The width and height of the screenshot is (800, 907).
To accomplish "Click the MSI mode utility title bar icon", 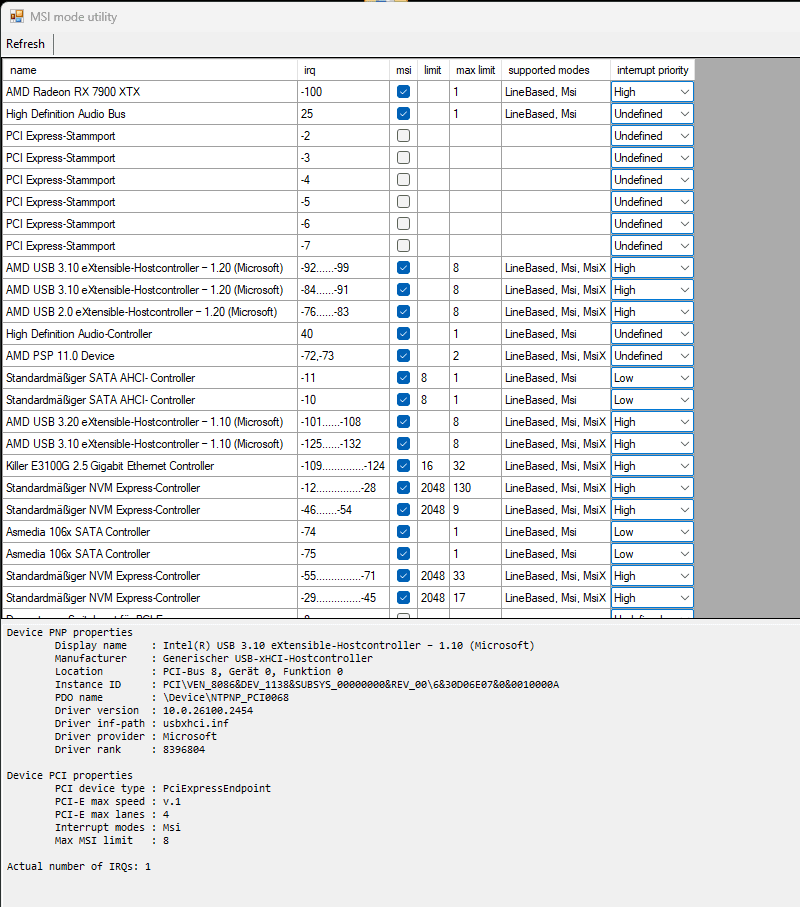I will click(16, 16).
